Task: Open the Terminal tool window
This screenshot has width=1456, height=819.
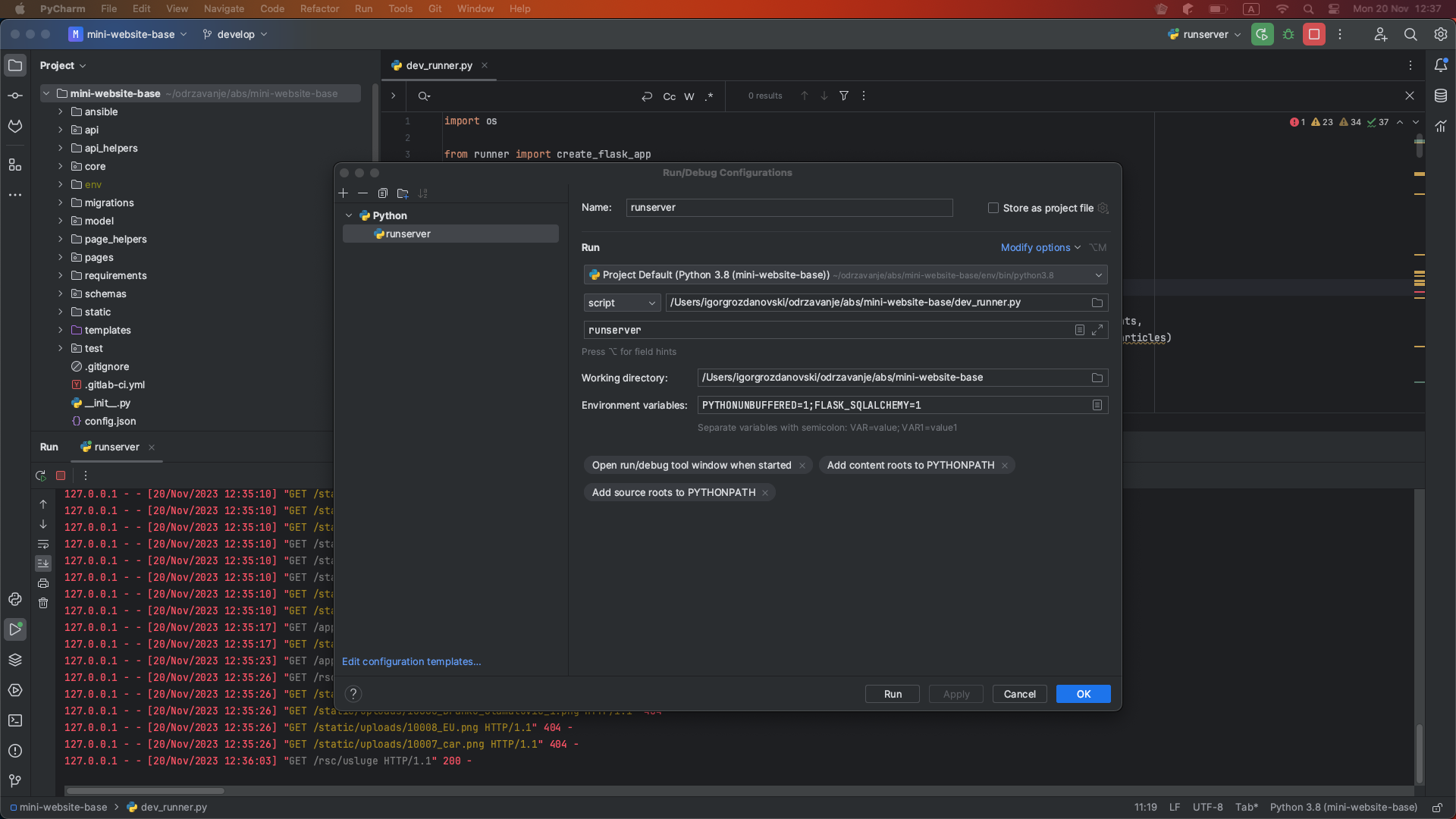Action: coord(15,720)
